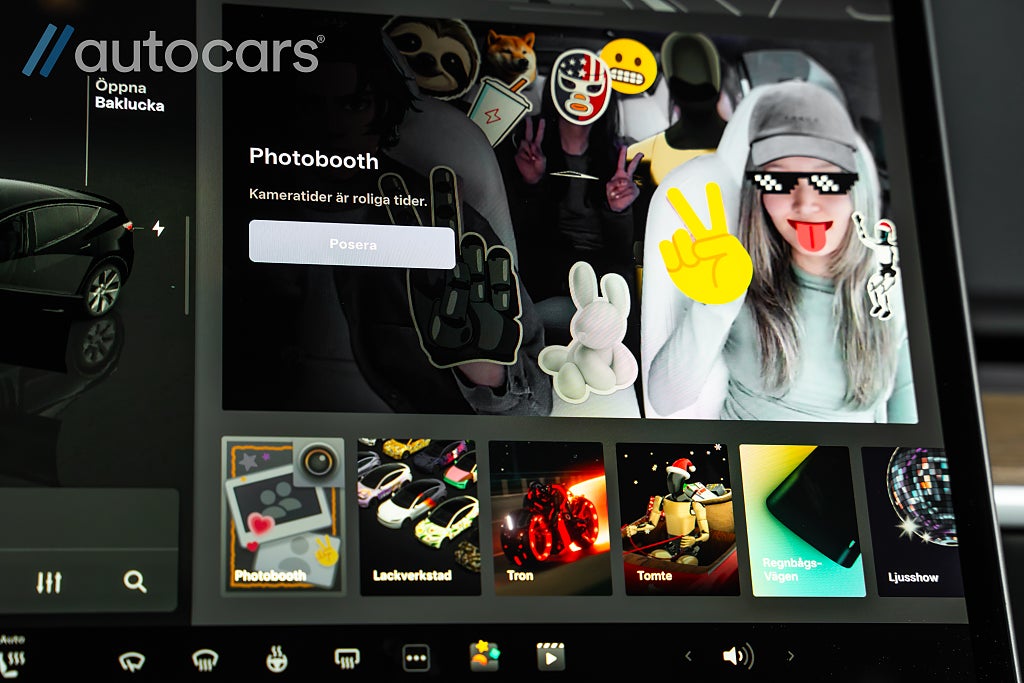The width and height of the screenshot is (1024, 683).
Task: Toggle the Auto seat heater icon
Action: [12, 655]
